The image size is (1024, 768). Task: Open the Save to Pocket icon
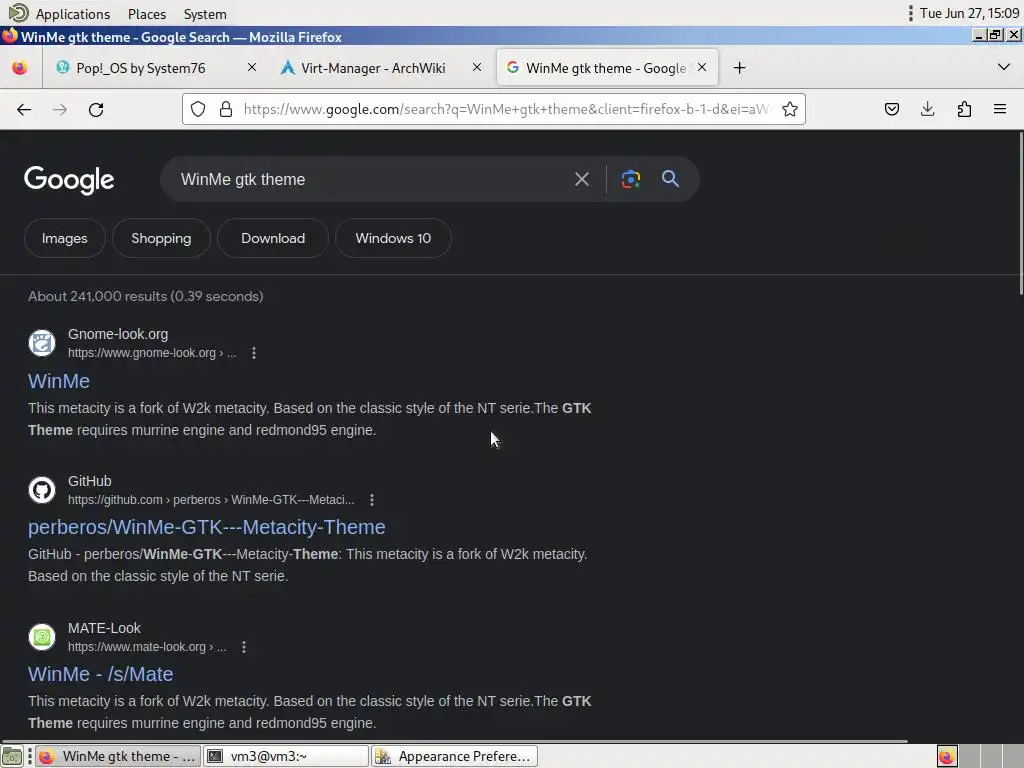tap(891, 109)
